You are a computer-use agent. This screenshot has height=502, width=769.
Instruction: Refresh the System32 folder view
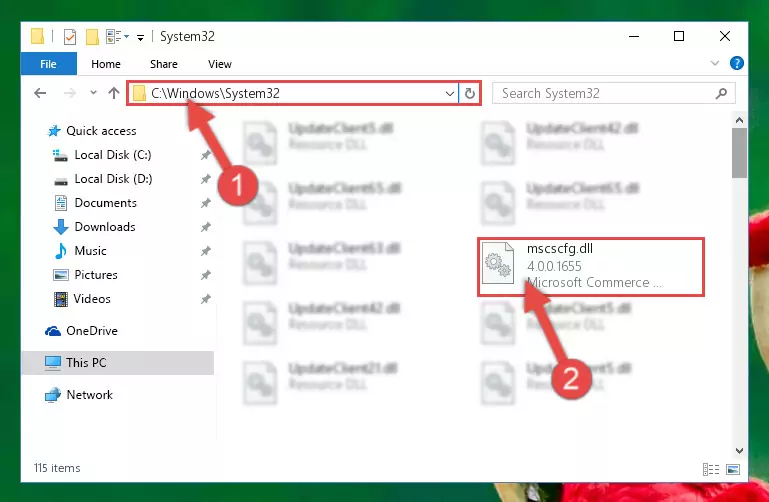point(470,93)
